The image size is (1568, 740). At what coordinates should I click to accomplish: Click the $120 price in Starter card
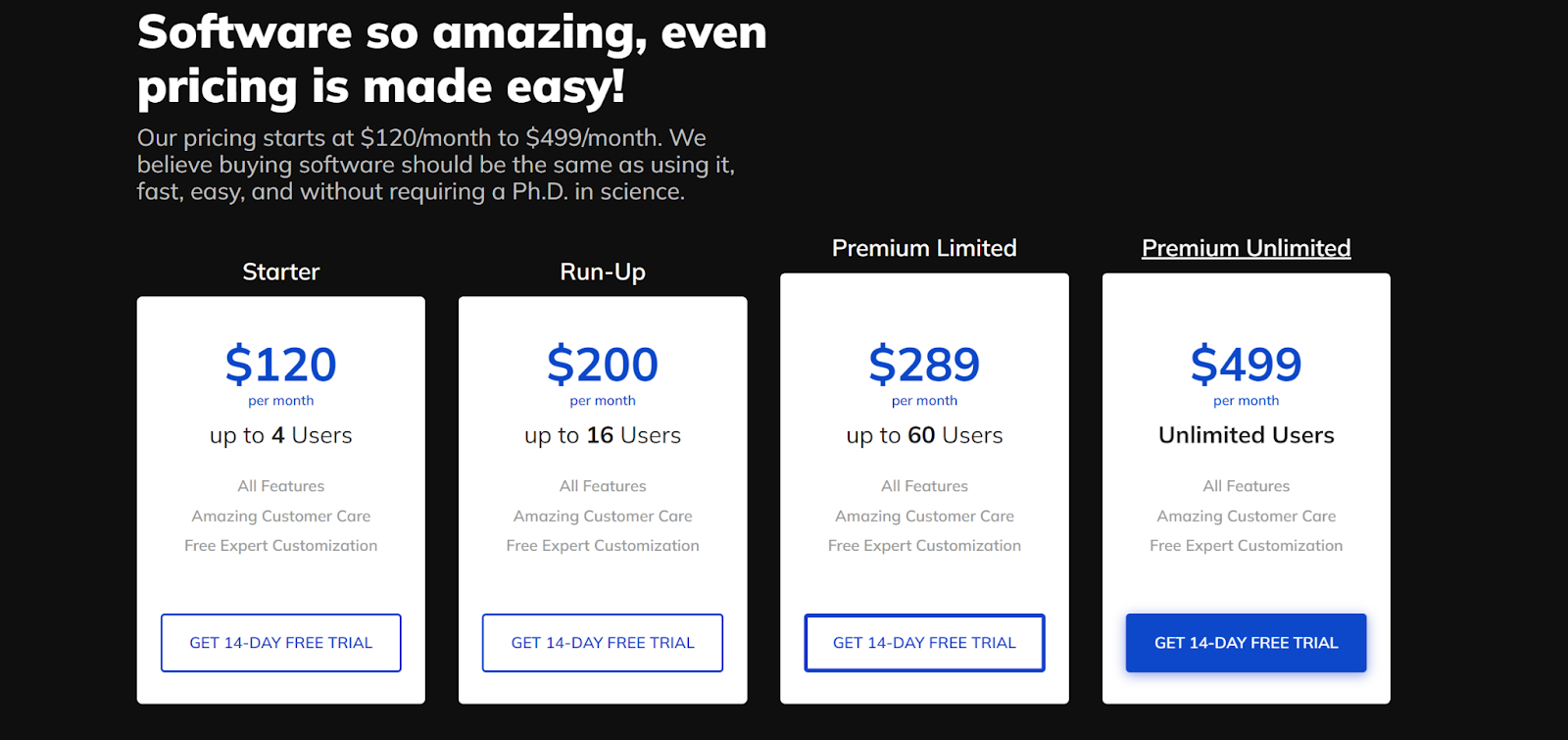(281, 365)
